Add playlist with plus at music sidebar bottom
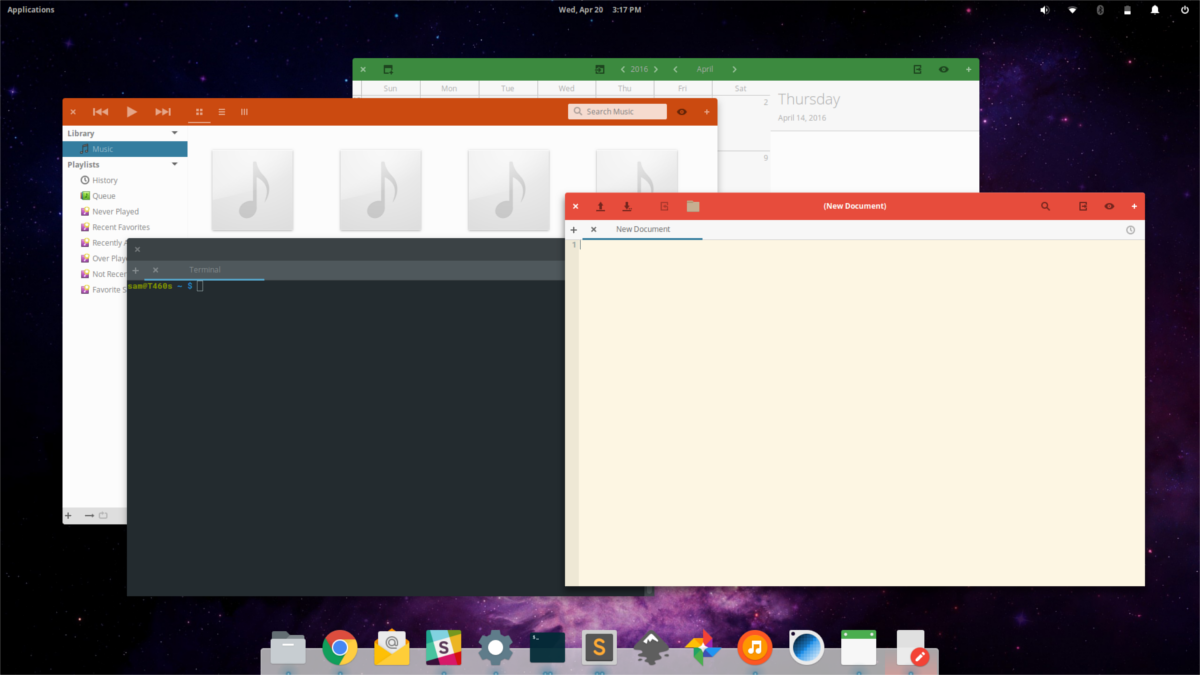The image size is (1200, 675). (x=68, y=515)
